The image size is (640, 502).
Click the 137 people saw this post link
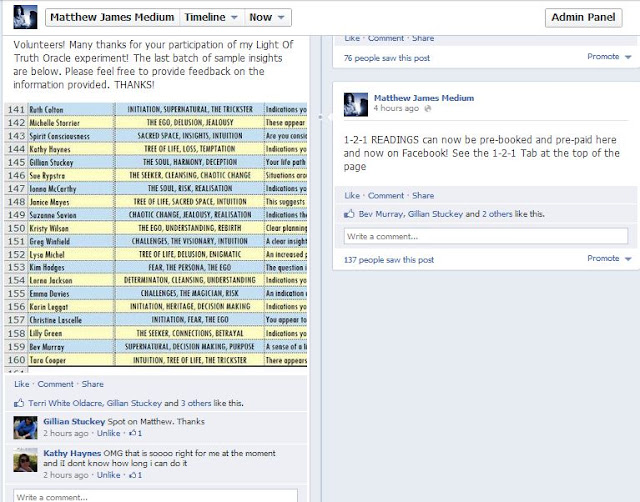tap(389, 260)
